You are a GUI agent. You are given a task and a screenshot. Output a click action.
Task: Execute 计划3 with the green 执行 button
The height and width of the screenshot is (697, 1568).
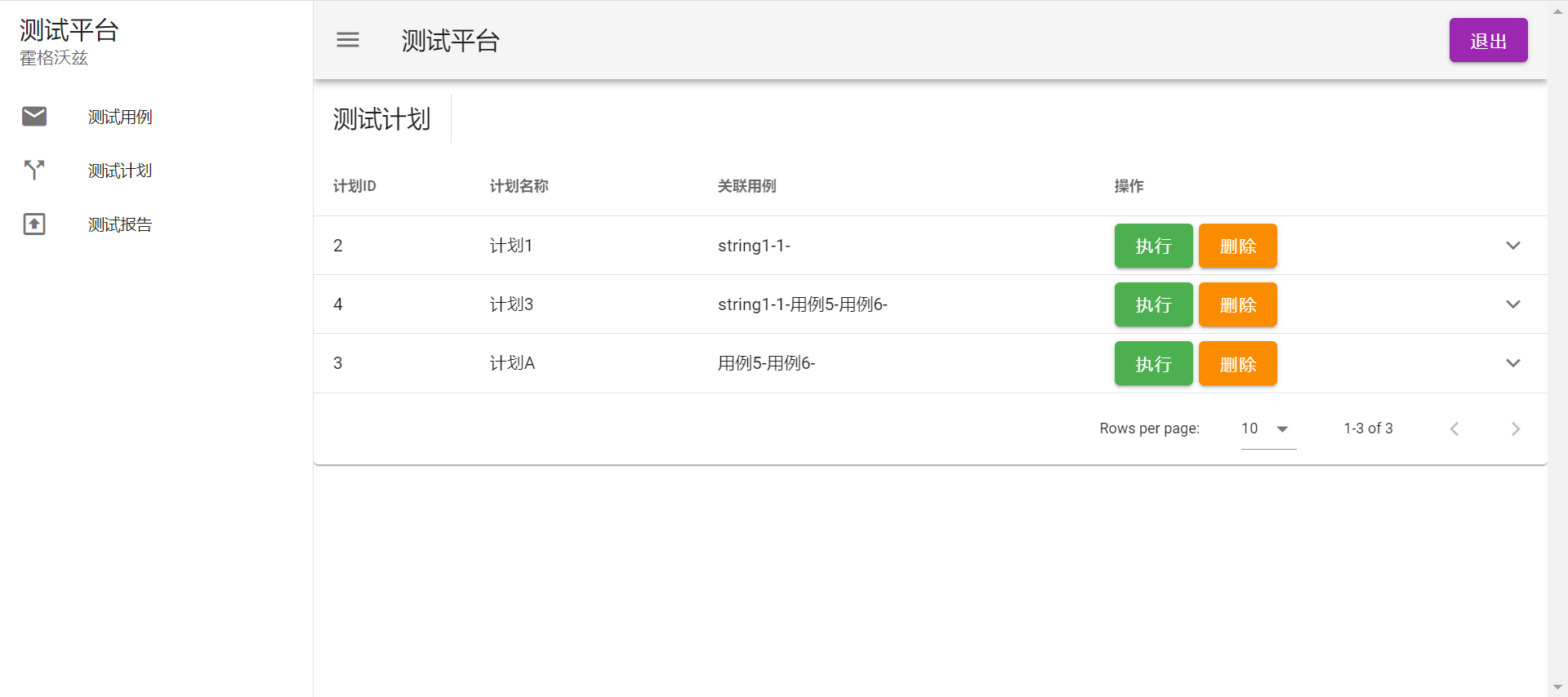[x=1153, y=304]
